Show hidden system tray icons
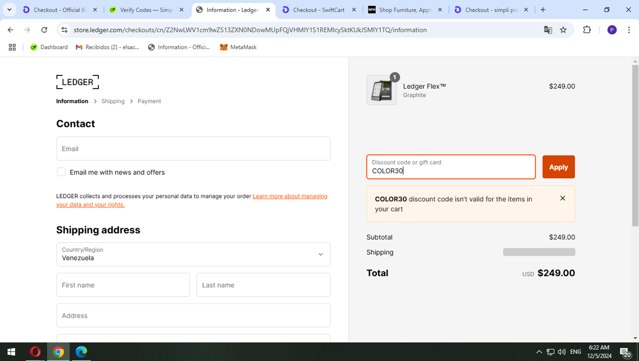This screenshot has width=639, height=361. (539, 352)
